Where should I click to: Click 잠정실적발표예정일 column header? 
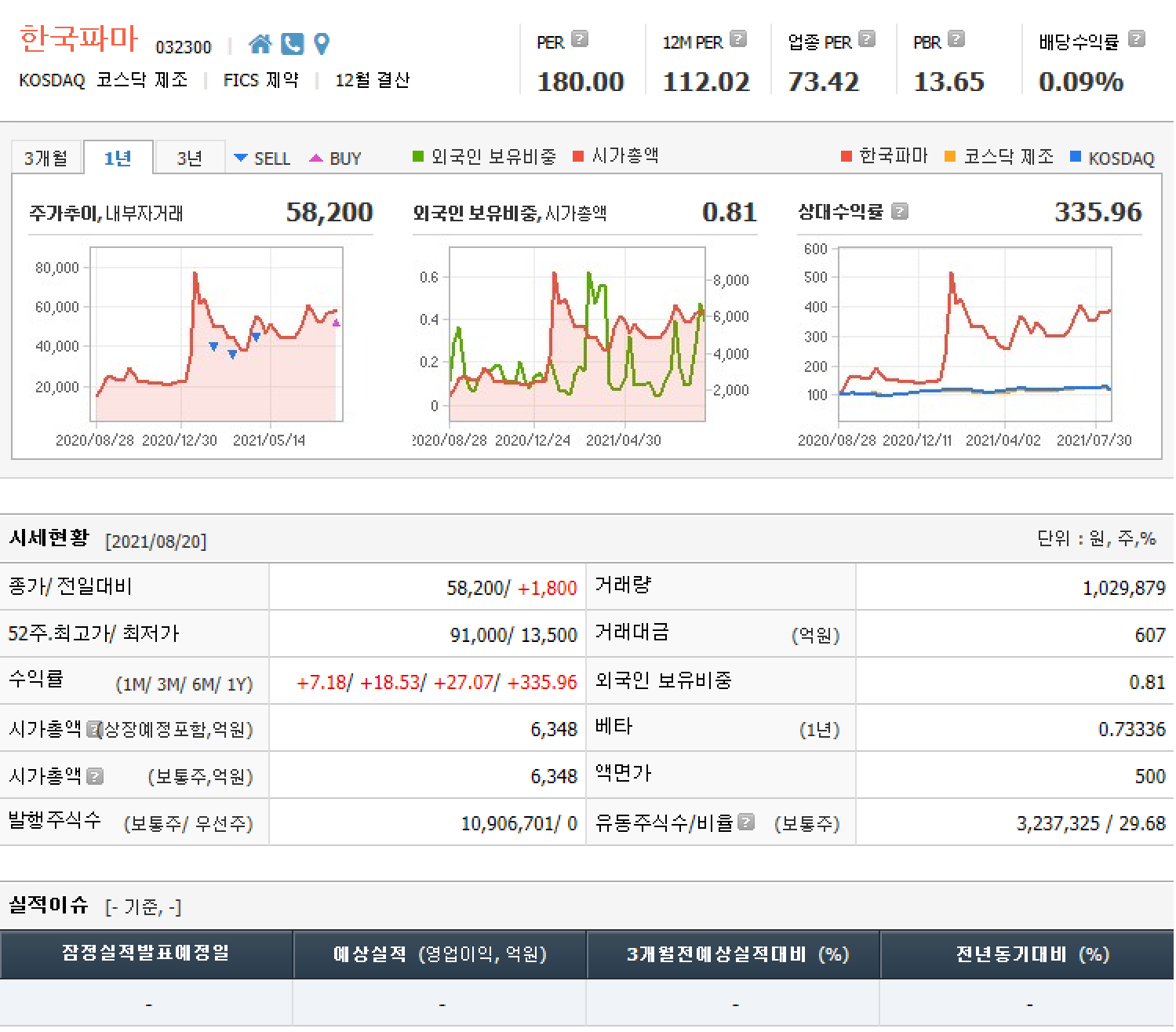coord(147,954)
